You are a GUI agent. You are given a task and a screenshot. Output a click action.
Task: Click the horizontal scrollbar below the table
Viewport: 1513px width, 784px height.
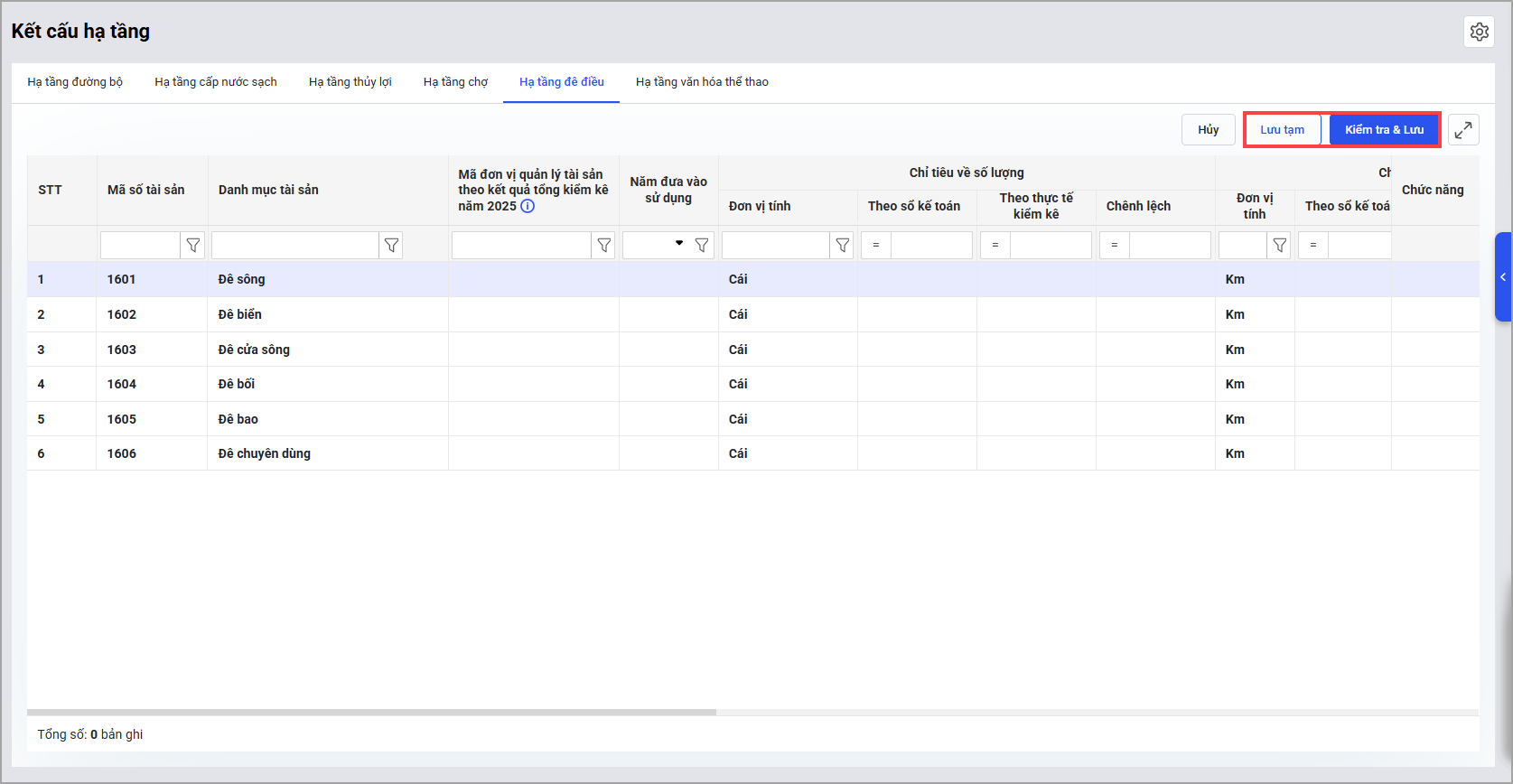(x=371, y=712)
